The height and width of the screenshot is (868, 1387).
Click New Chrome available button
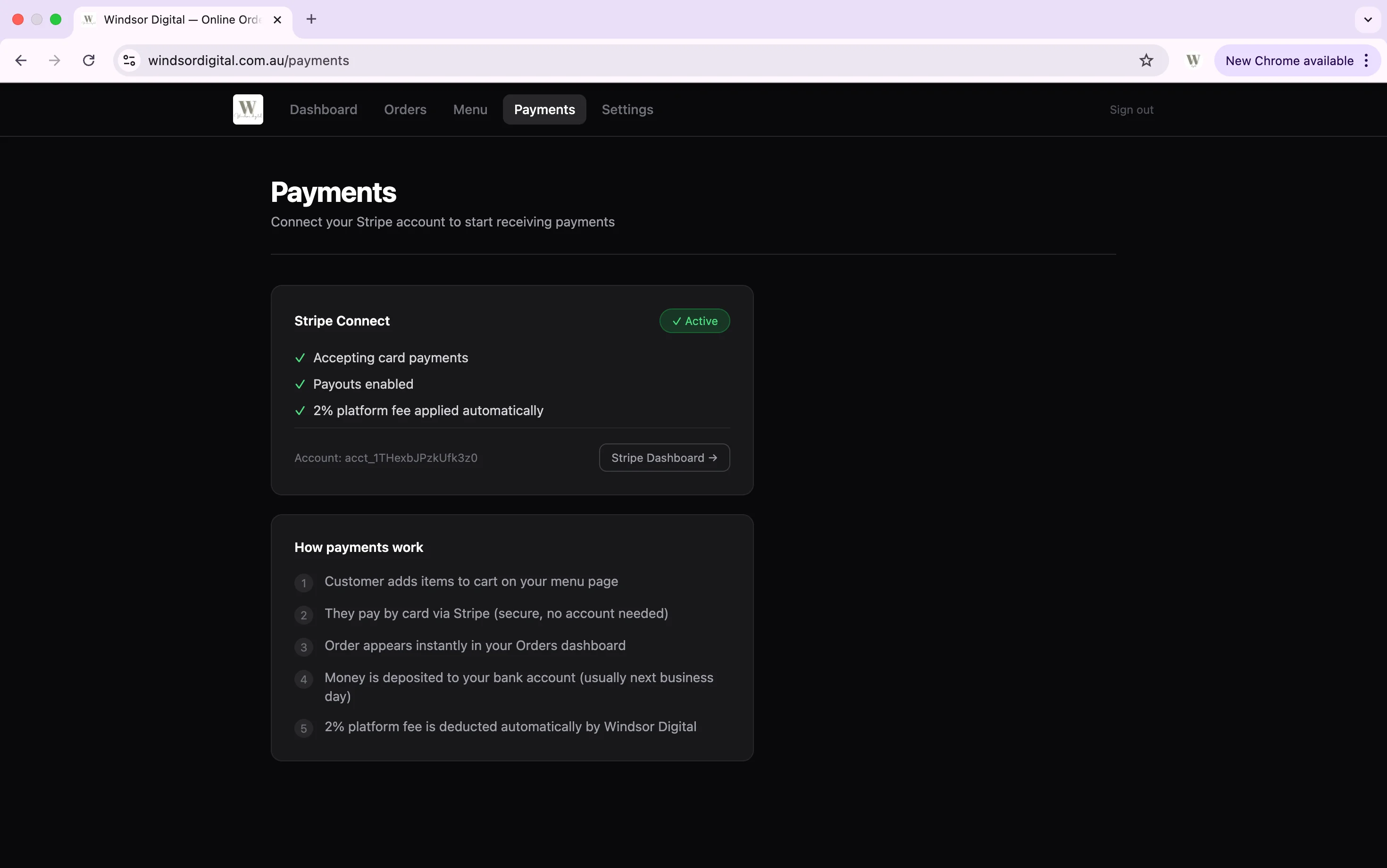click(1289, 60)
